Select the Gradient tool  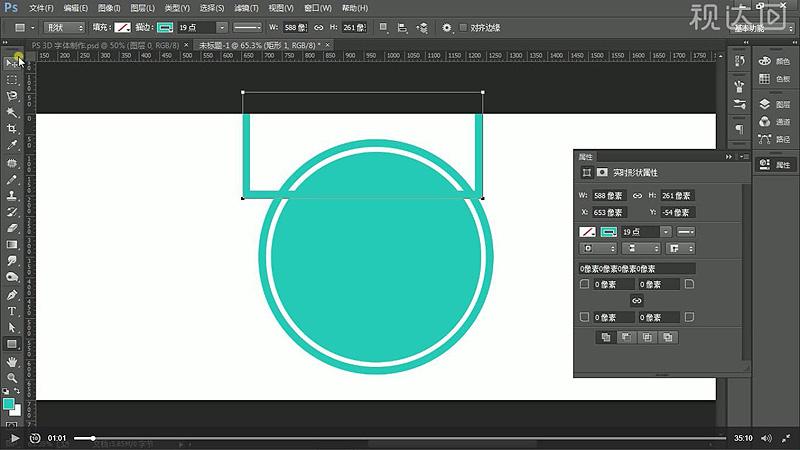click(11, 244)
